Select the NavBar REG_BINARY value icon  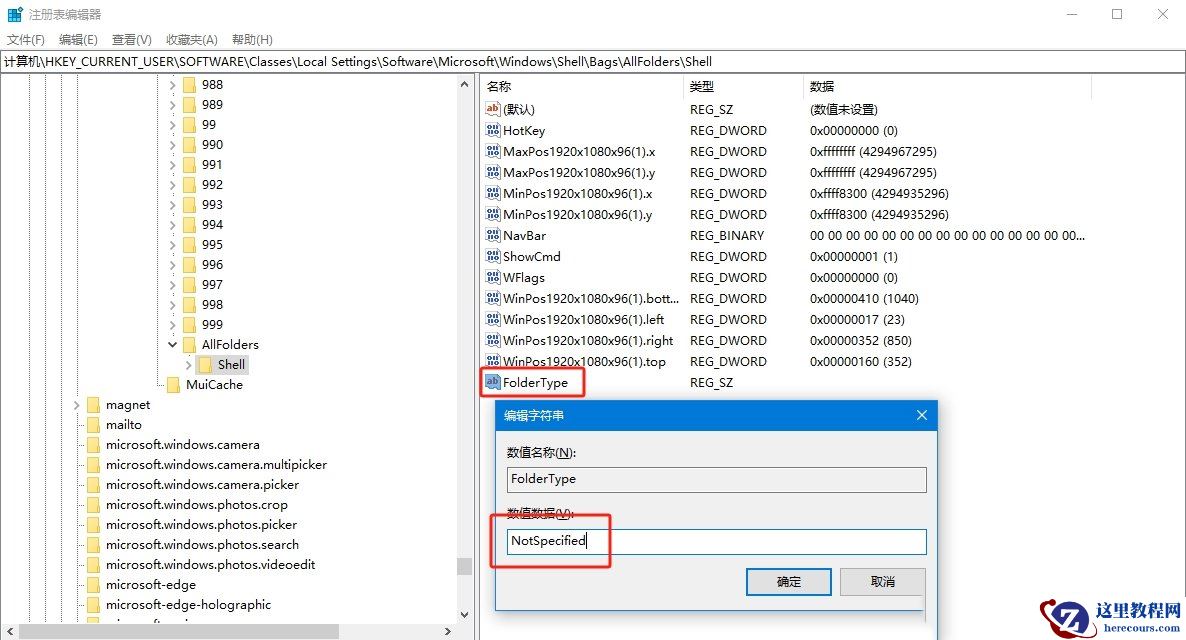(492, 235)
